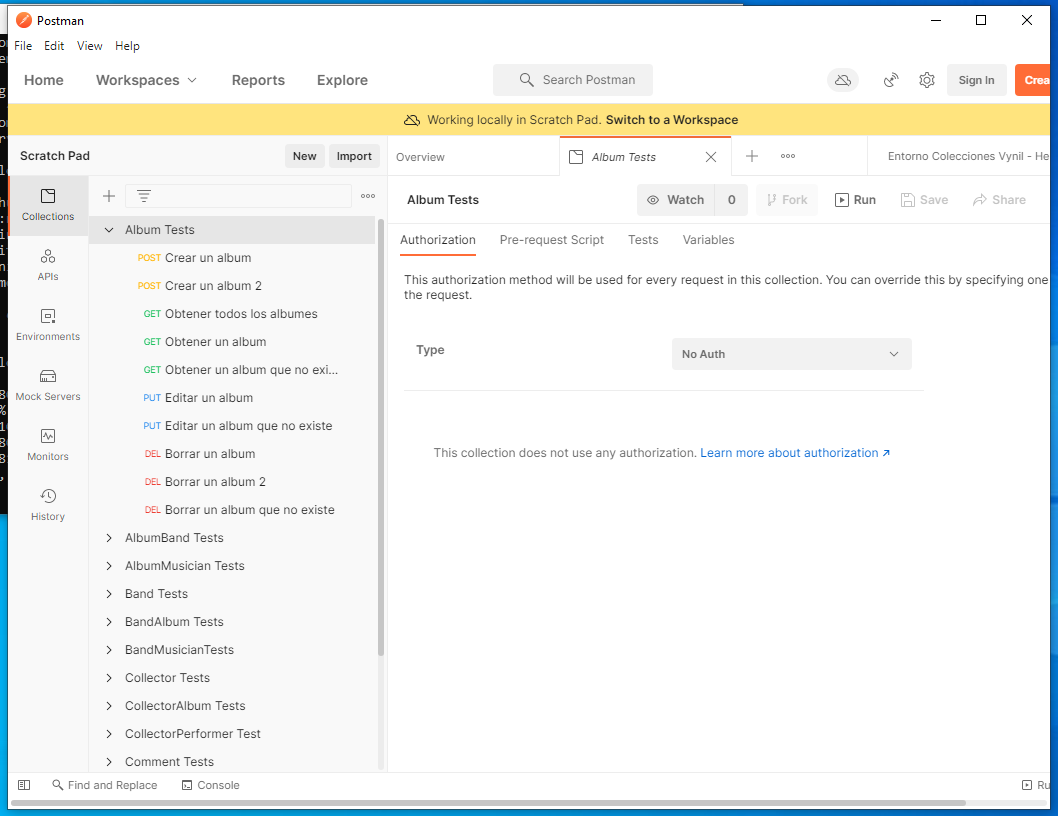
Task: Click the Sign In button
Action: 976,80
